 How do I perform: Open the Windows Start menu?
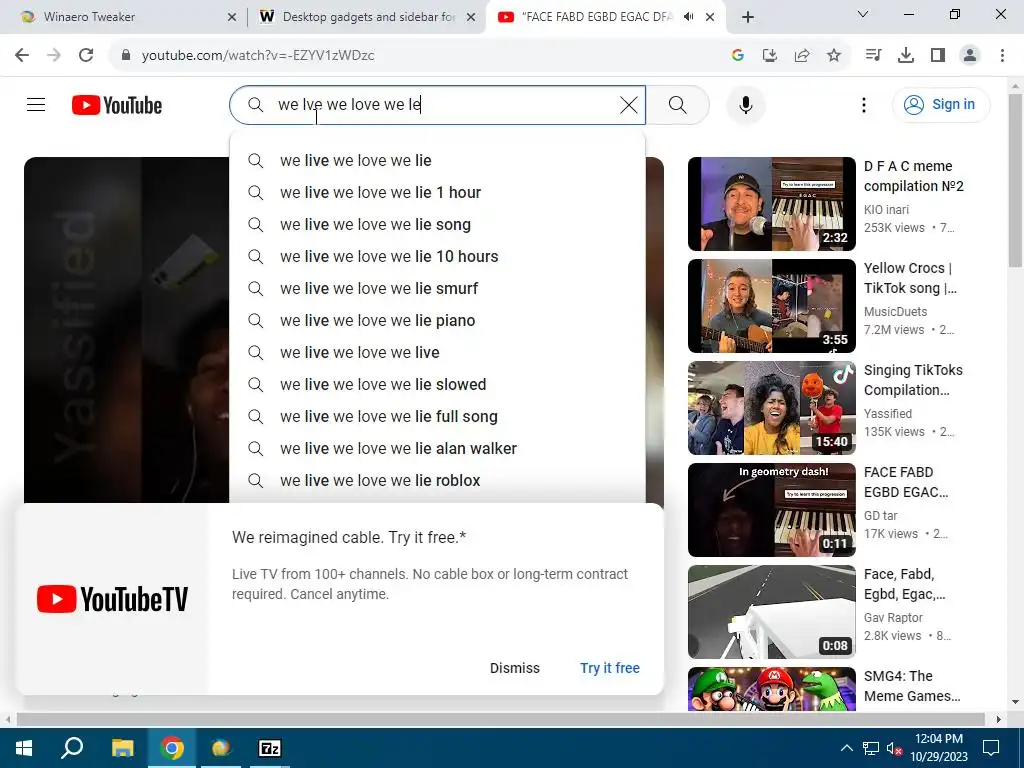24,748
